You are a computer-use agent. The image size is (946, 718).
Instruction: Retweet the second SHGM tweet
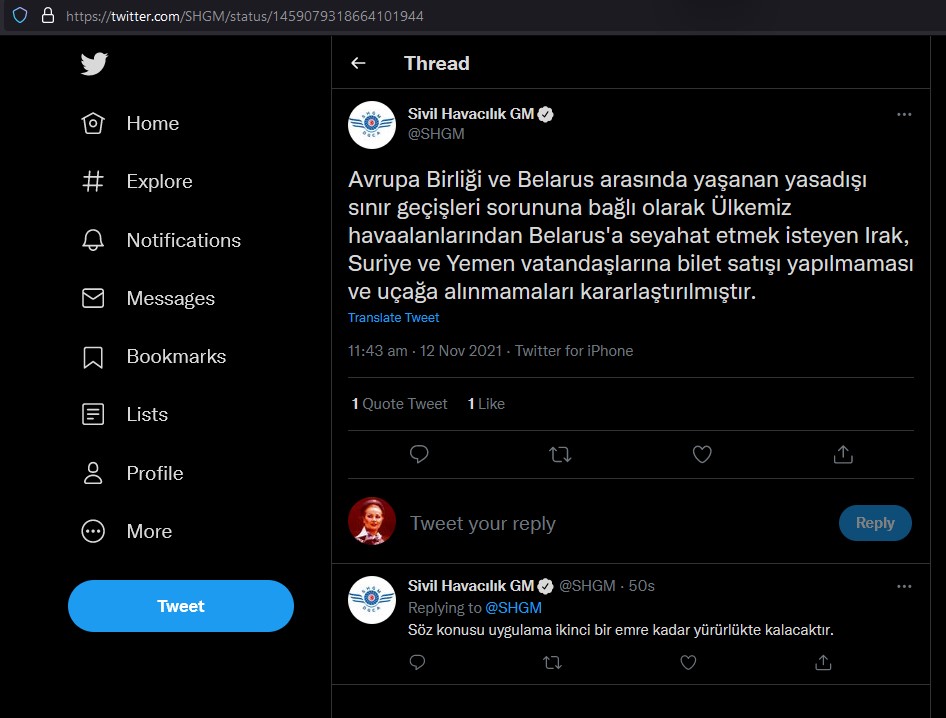[x=552, y=662]
